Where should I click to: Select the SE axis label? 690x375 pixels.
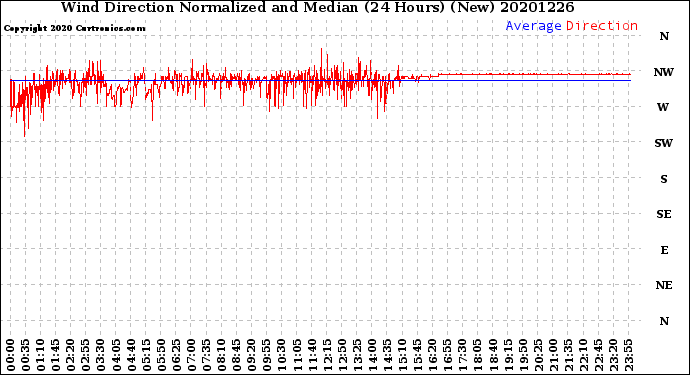point(664,214)
